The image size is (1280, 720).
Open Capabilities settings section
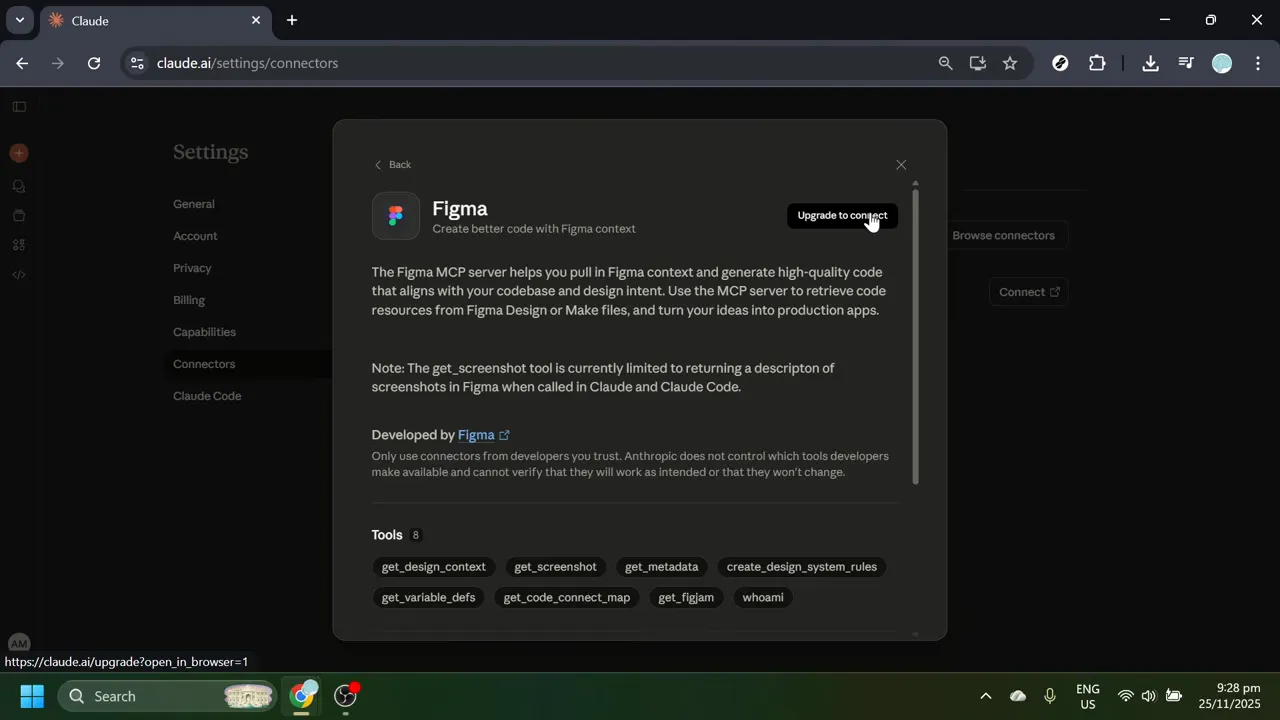coord(204,332)
